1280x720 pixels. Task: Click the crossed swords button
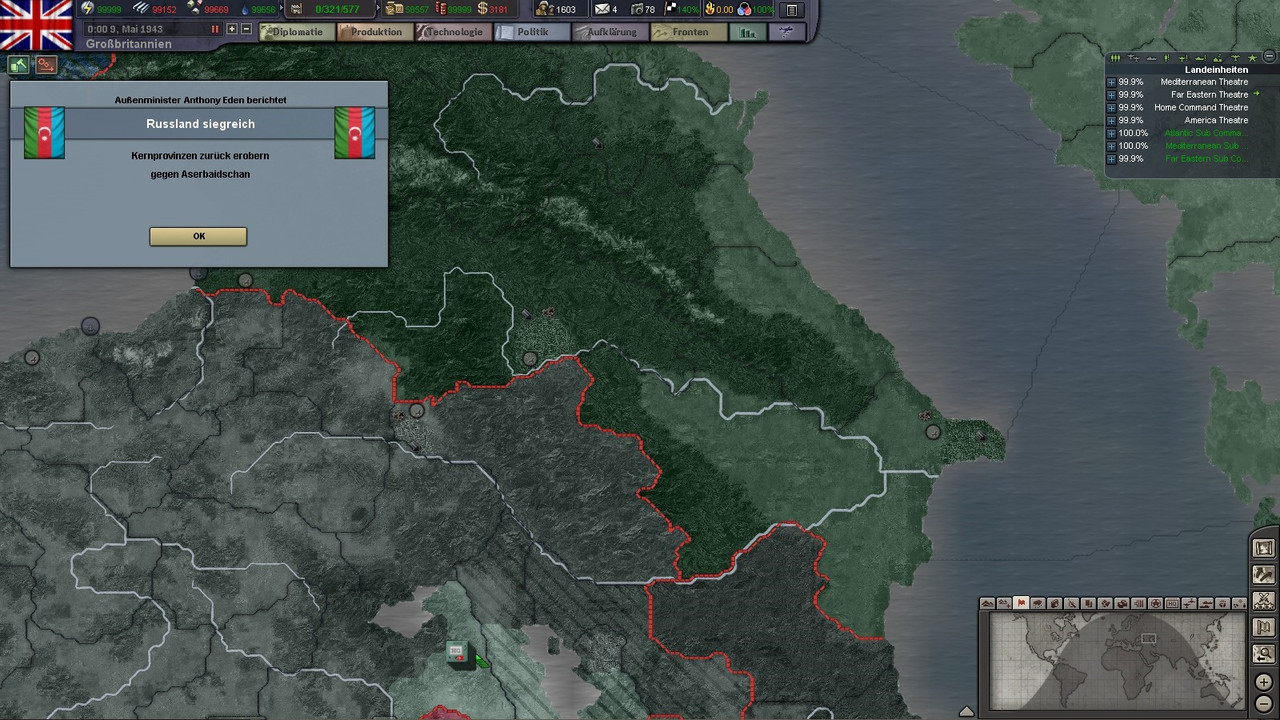click(1264, 600)
